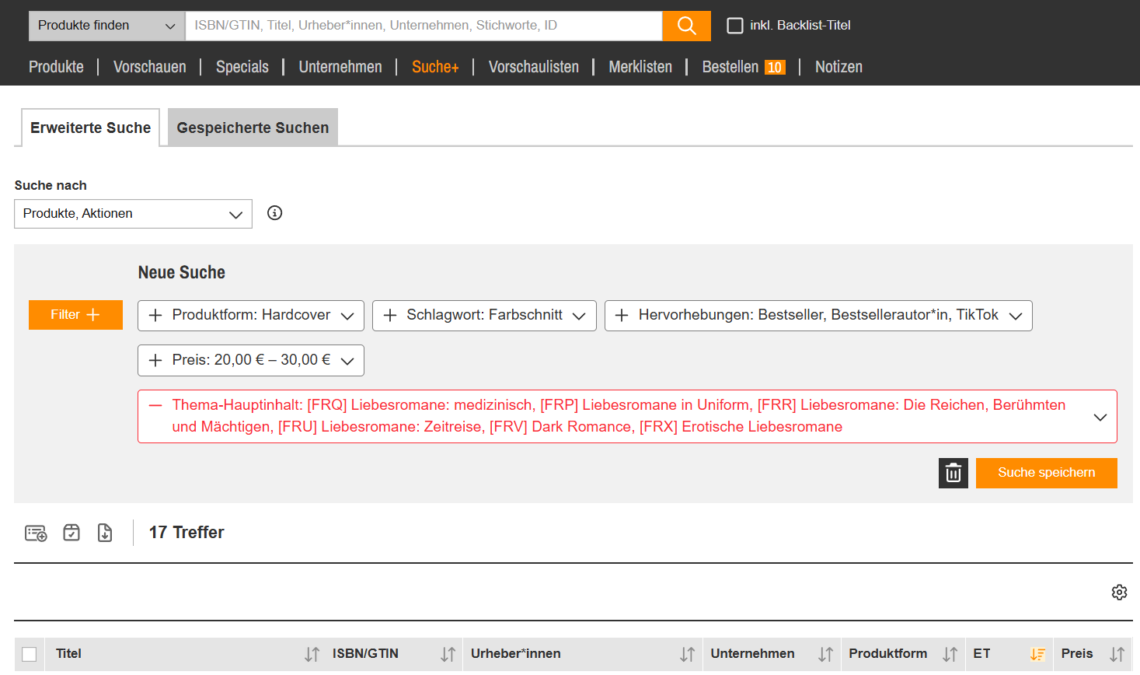Click plus icon on Preis filter
Image resolution: width=1140 pixels, height=675 pixels.
[x=155, y=360]
